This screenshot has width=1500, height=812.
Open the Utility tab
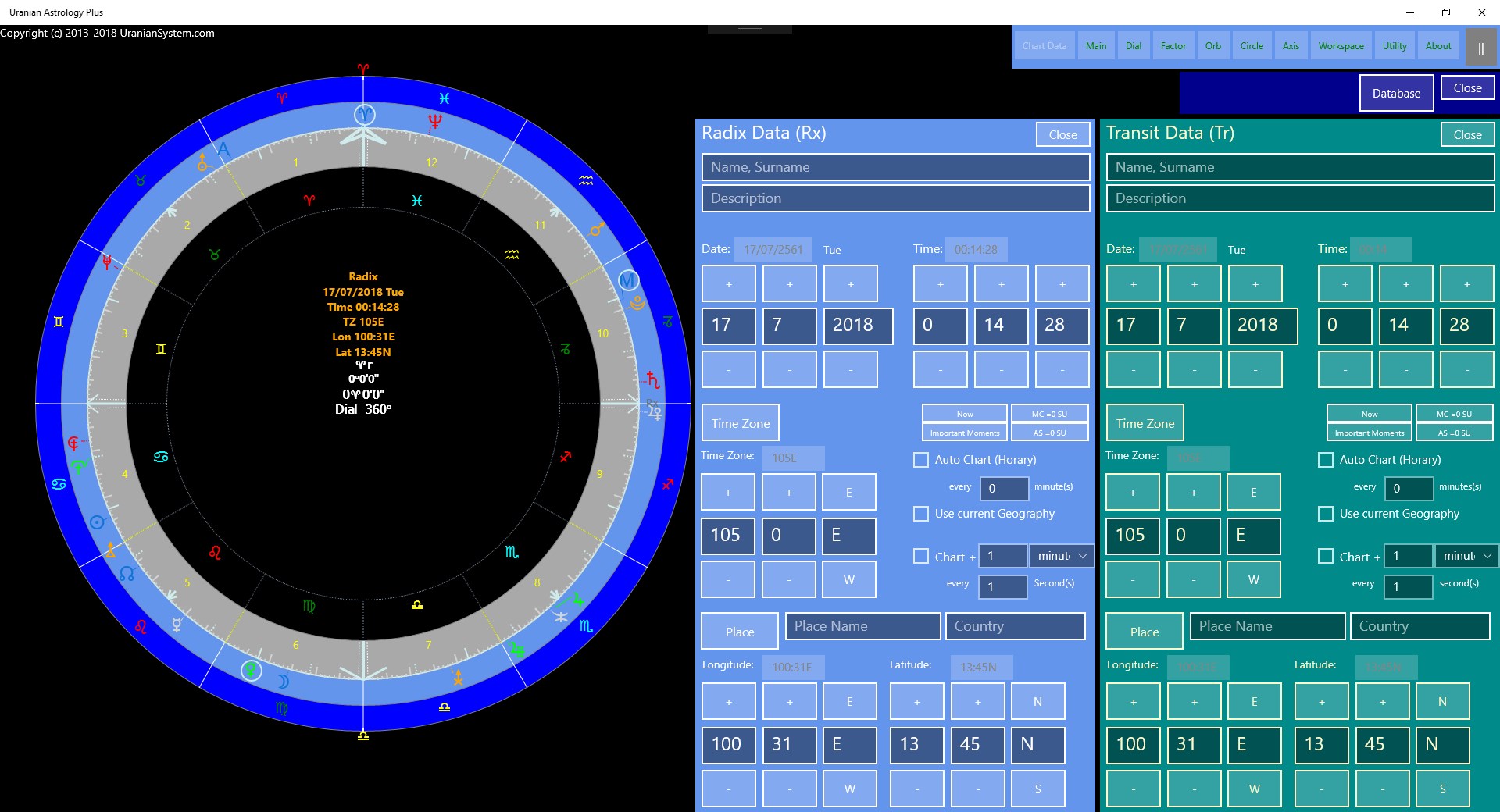[1395, 46]
